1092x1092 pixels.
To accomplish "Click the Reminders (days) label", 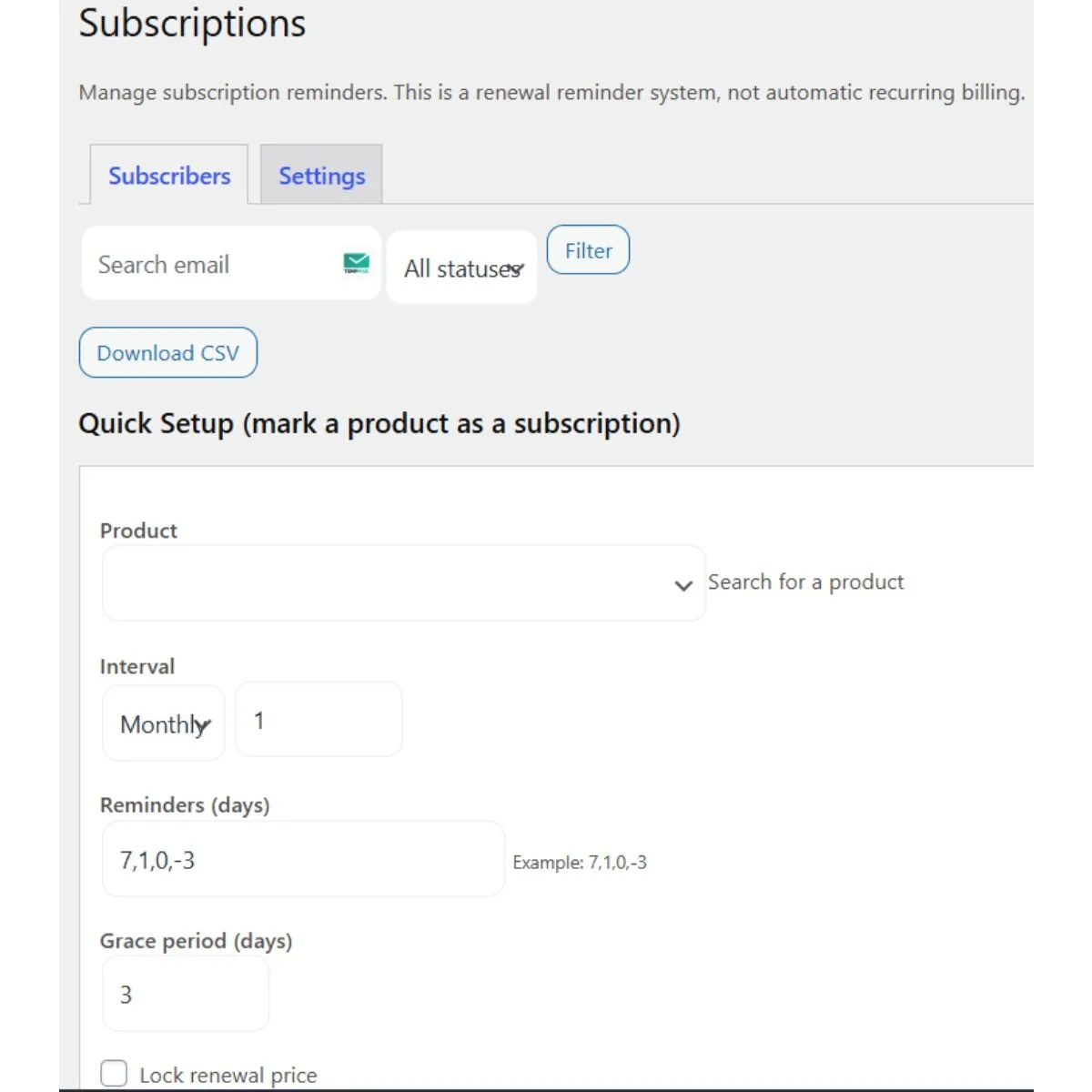I will tap(185, 805).
